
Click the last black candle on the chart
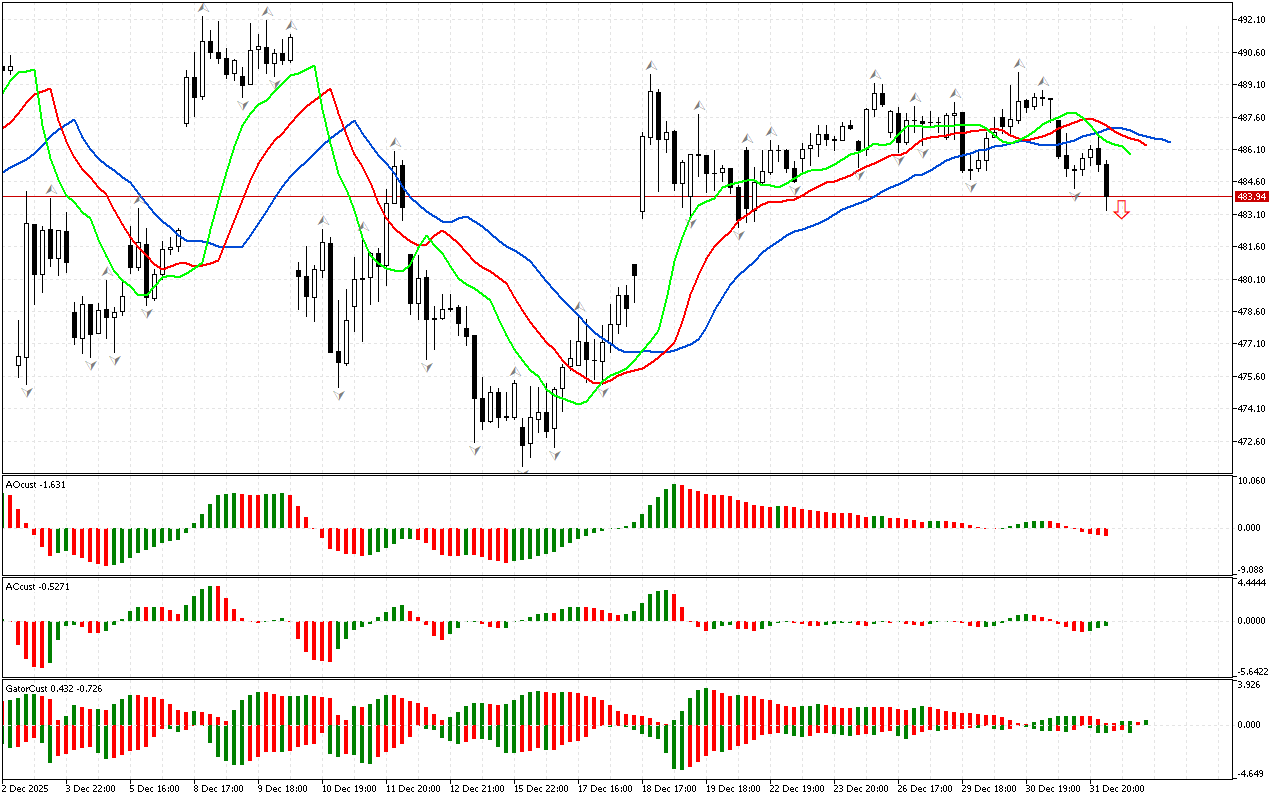(x=1107, y=180)
